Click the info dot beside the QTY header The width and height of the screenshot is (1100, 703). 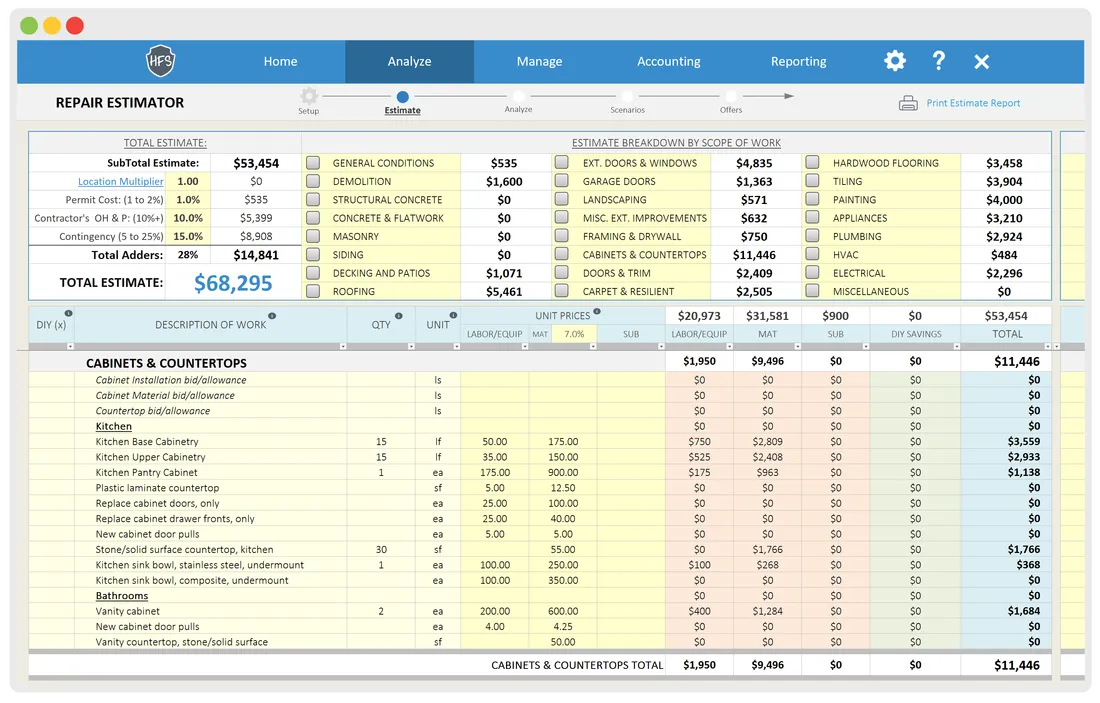click(398, 316)
